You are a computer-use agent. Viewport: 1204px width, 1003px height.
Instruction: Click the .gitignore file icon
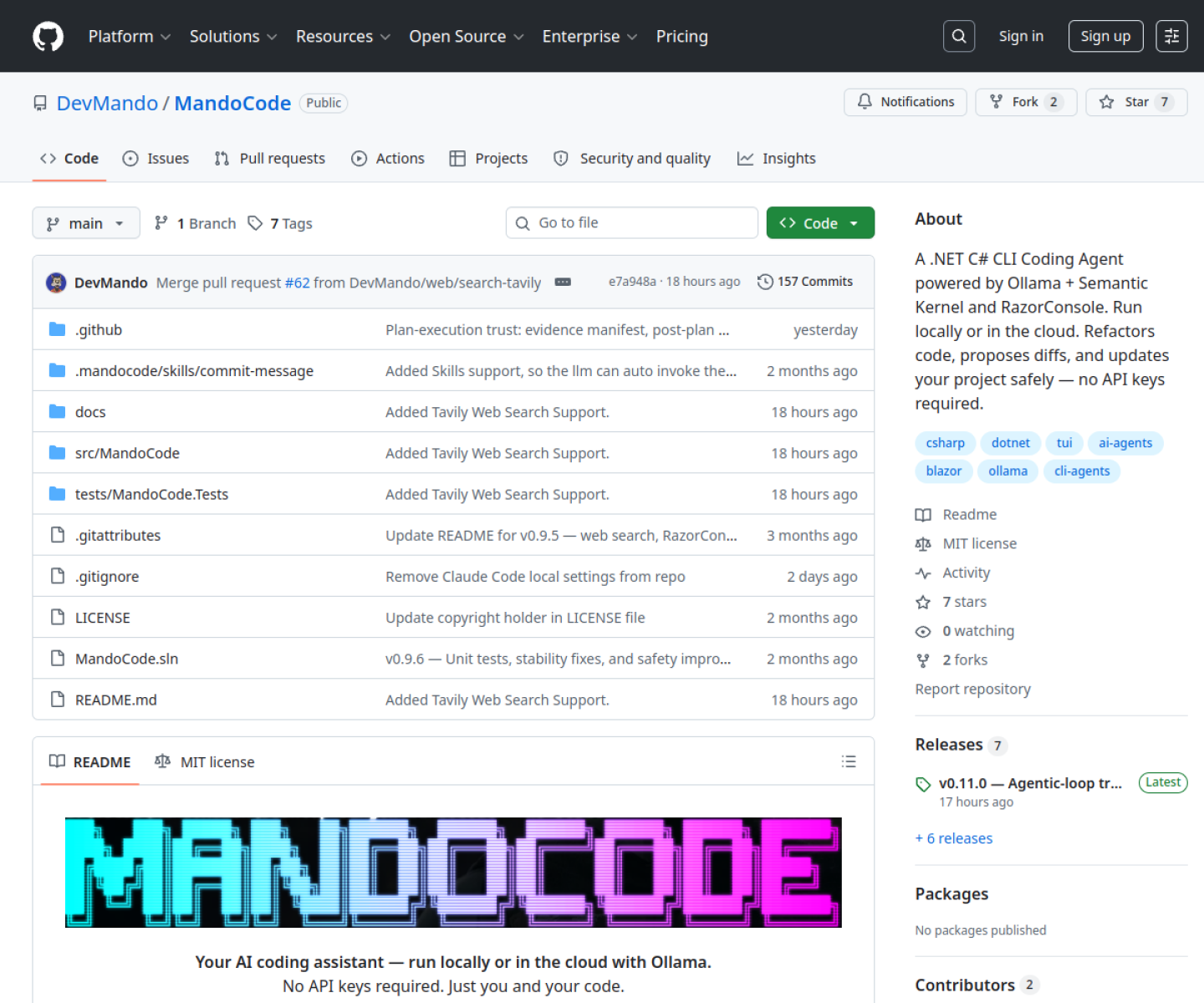pyautogui.click(x=57, y=576)
